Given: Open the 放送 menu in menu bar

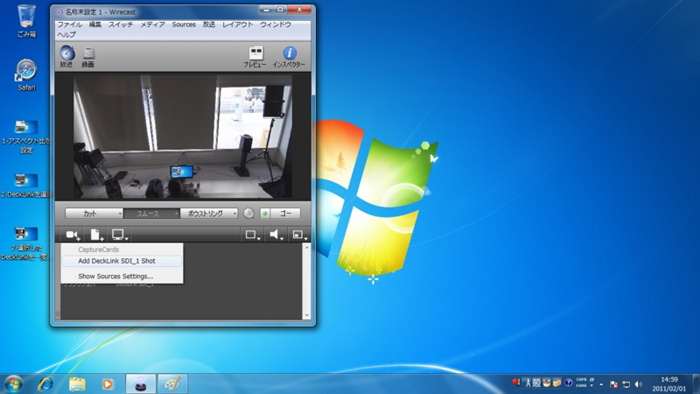Looking at the screenshot, I should (209, 25).
